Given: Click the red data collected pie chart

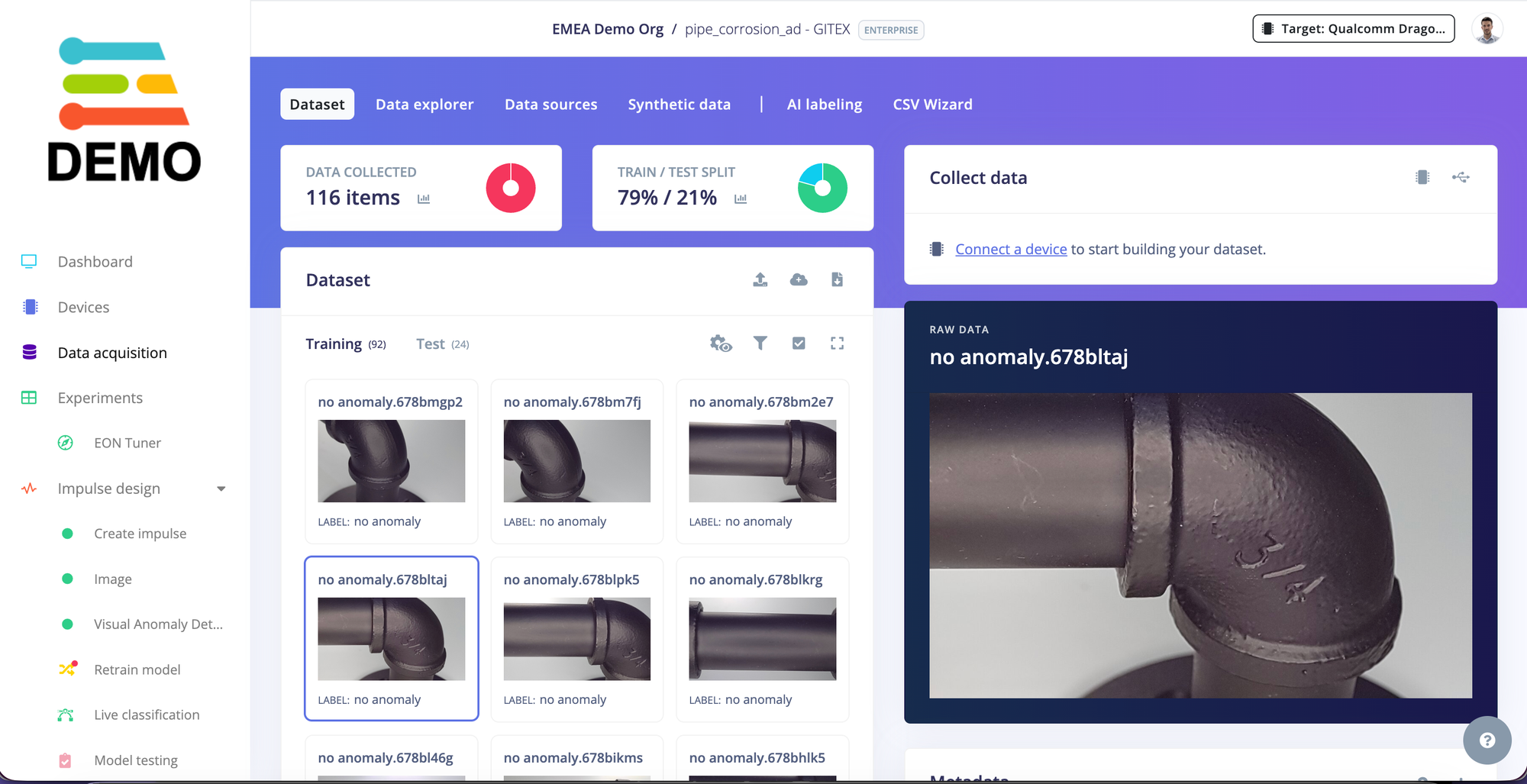Looking at the screenshot, I should 511,188.
